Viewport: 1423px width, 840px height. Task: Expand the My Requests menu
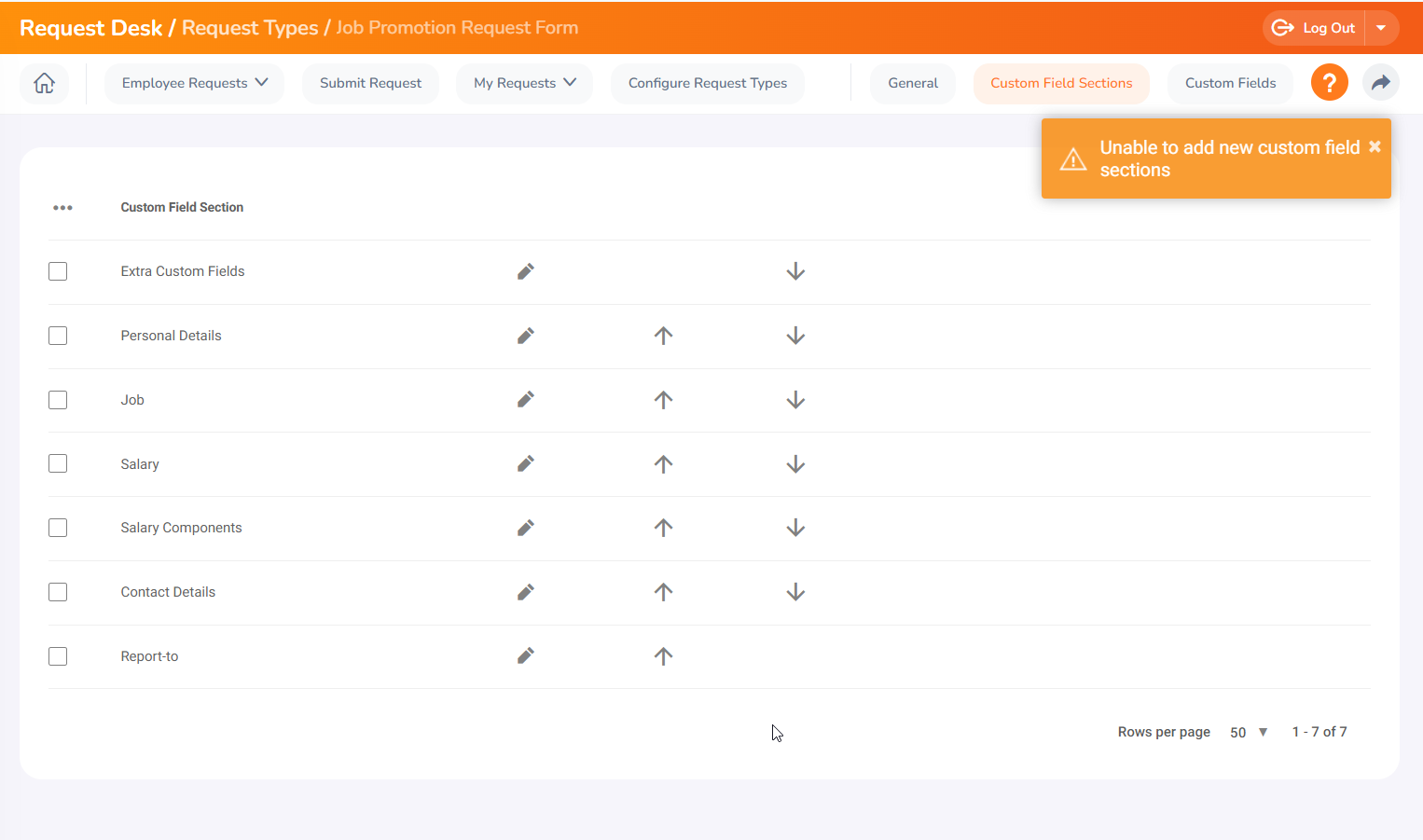524,83
